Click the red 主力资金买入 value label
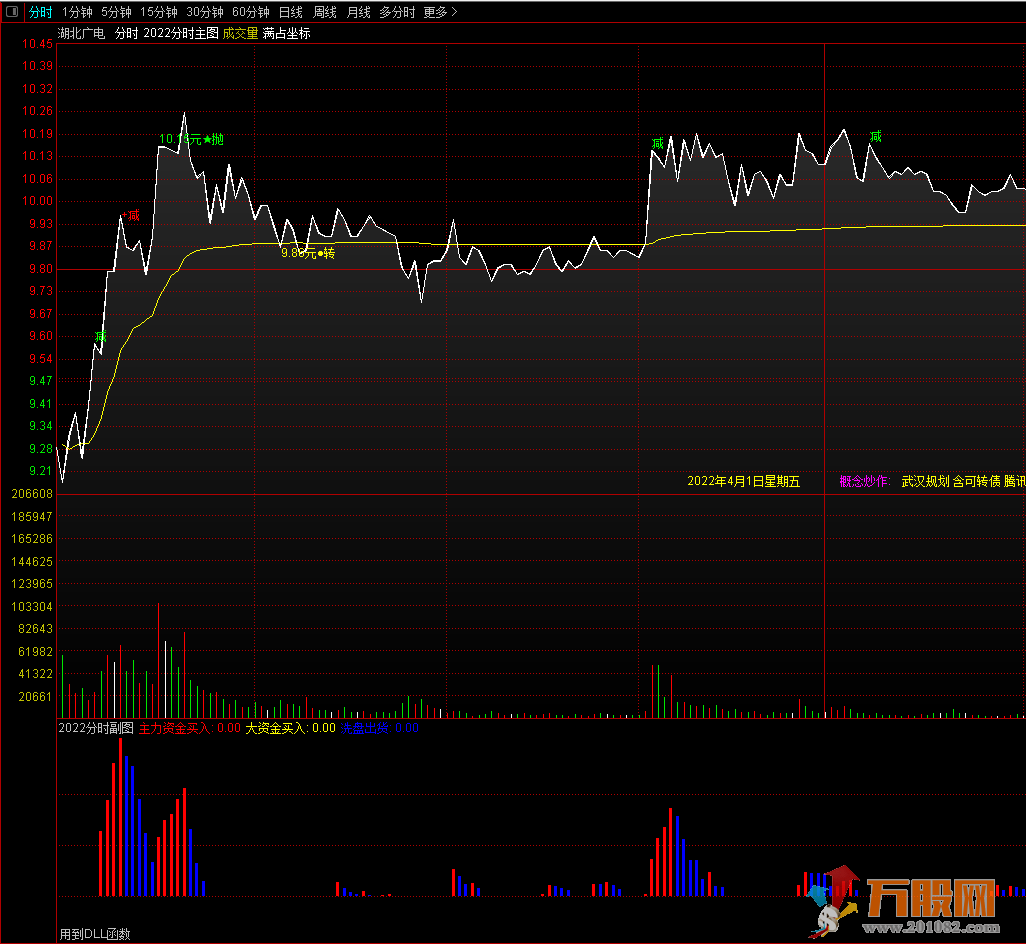The image size is (1026, 944). coord(190,728)
